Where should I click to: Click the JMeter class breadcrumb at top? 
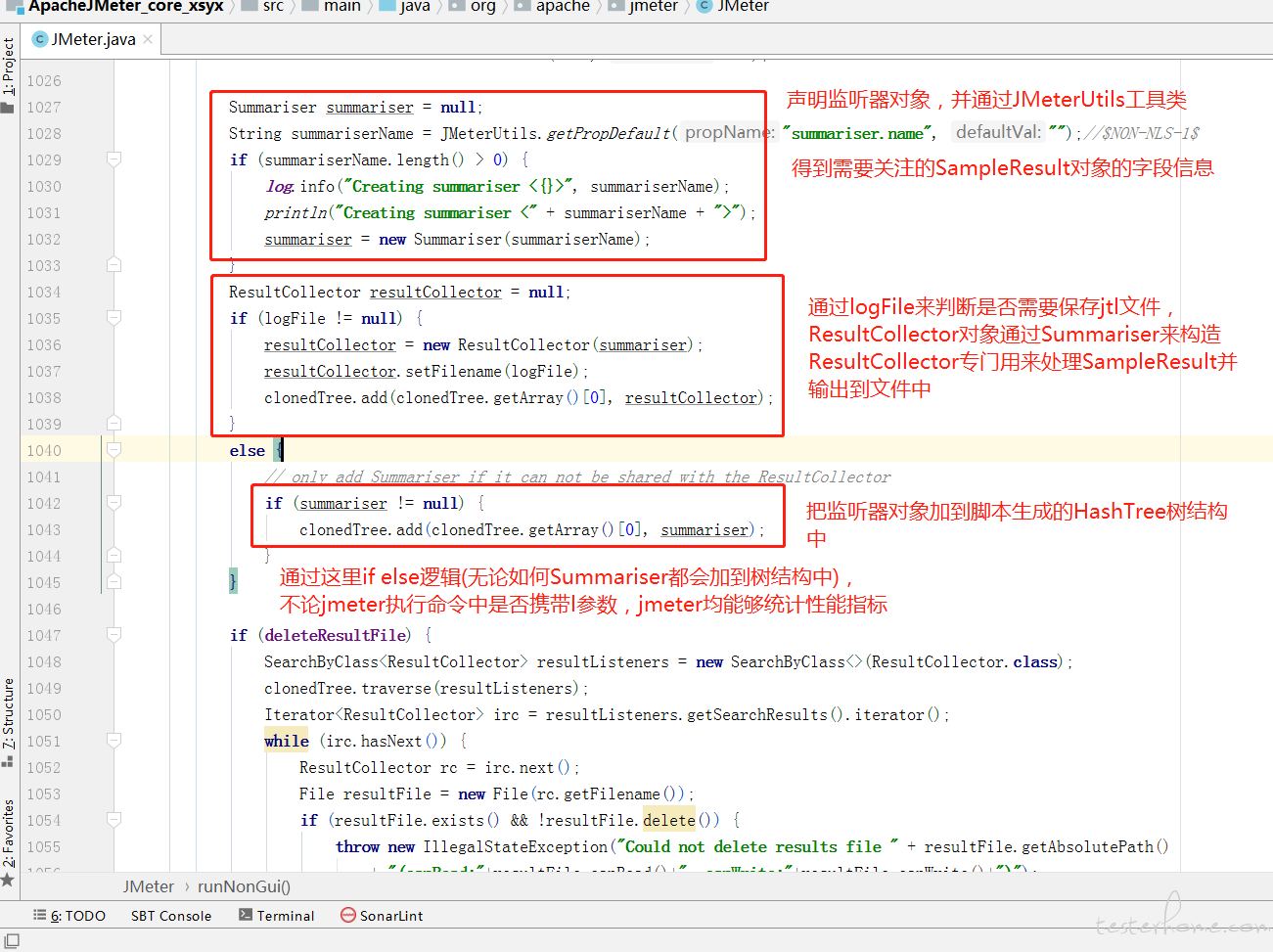743,7
